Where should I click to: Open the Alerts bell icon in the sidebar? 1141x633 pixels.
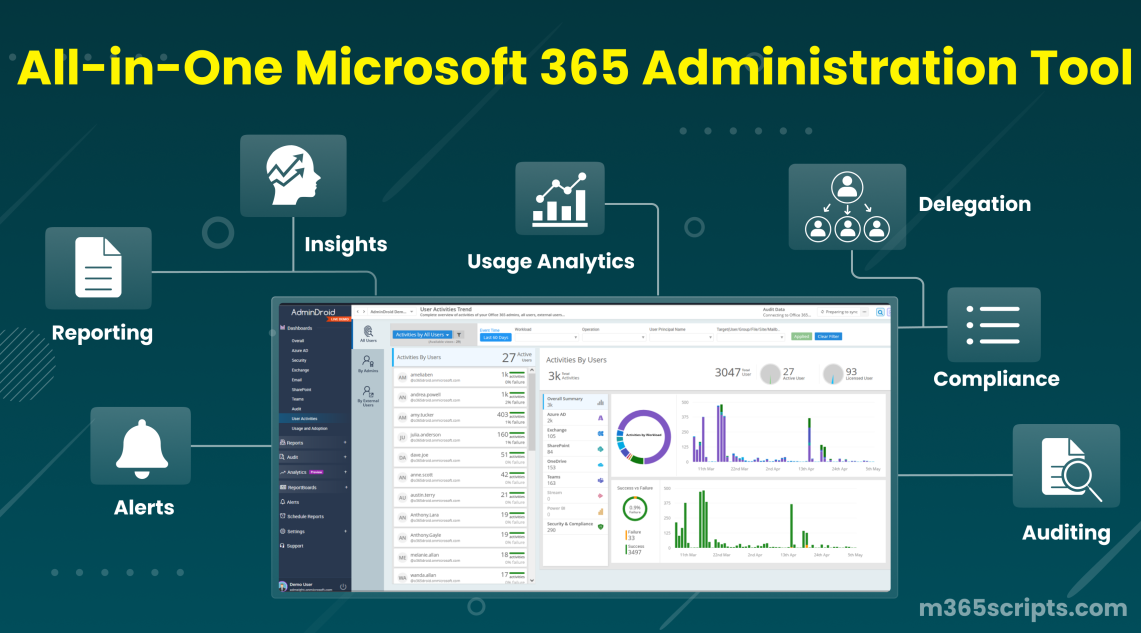pos(283,501)
